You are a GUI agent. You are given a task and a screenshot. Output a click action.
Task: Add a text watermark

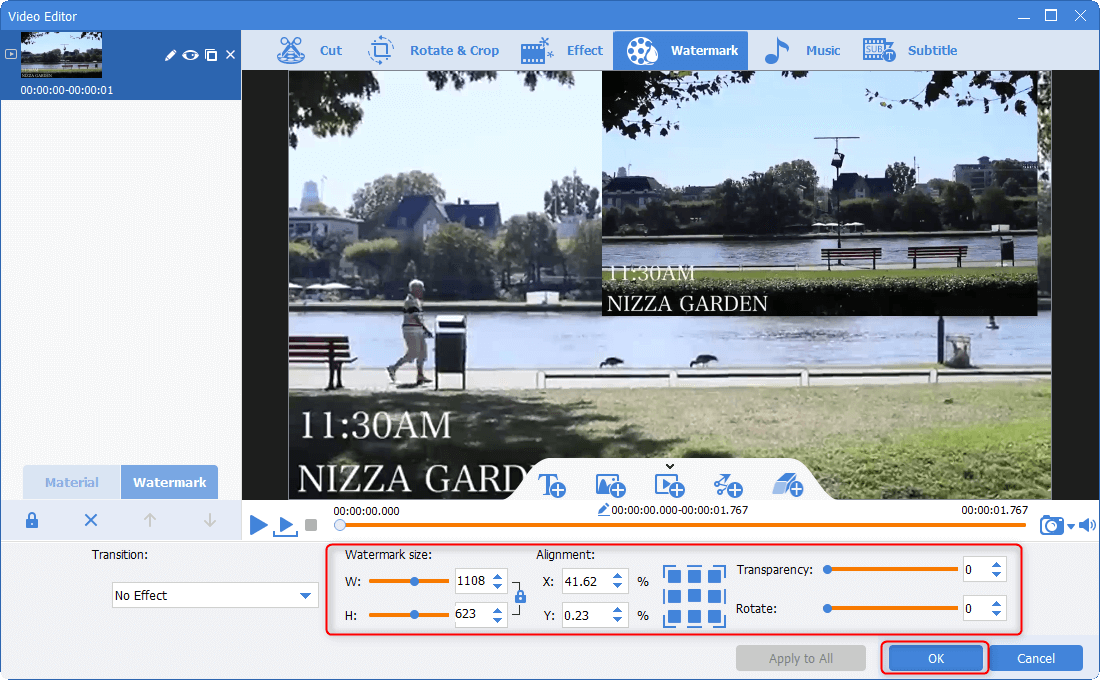coord(552,485)
